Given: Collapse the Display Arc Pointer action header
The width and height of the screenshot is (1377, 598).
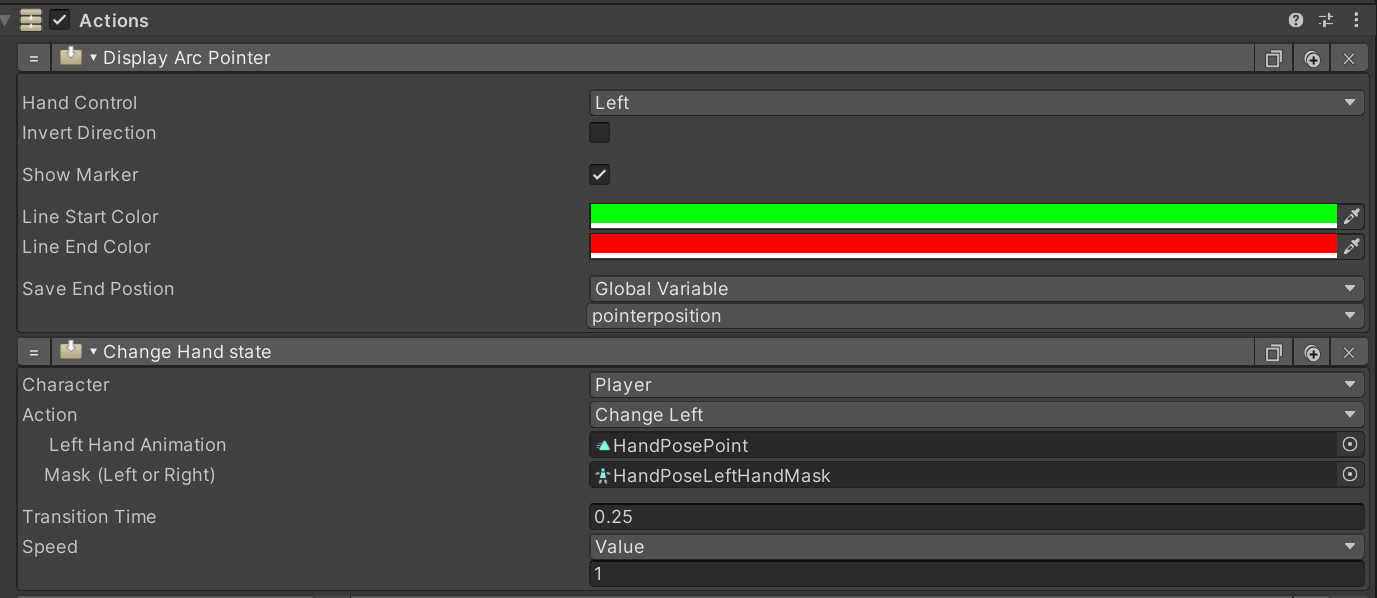Looking at the screenshot, I should (94, 58).
